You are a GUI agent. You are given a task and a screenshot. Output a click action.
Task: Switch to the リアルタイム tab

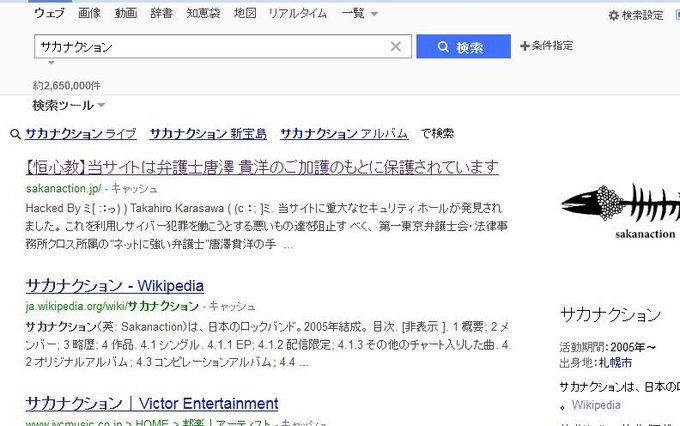click(298, 13)
